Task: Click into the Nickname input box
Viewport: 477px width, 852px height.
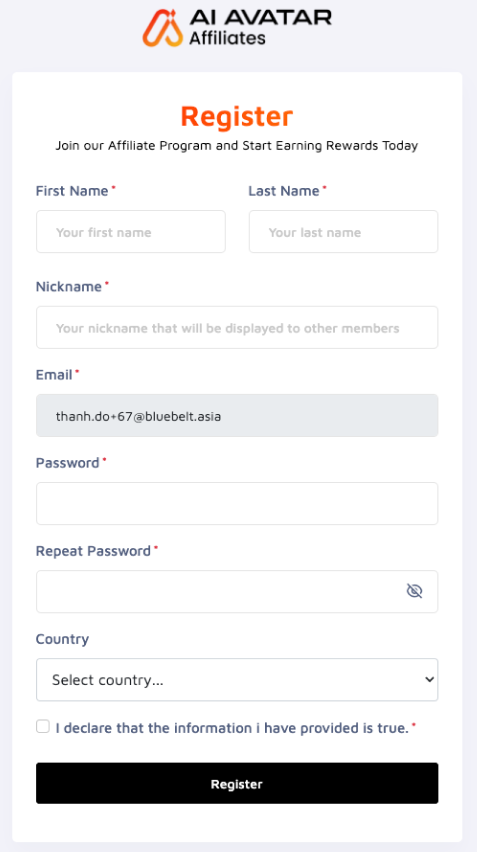Action: [x=237, y=327]
